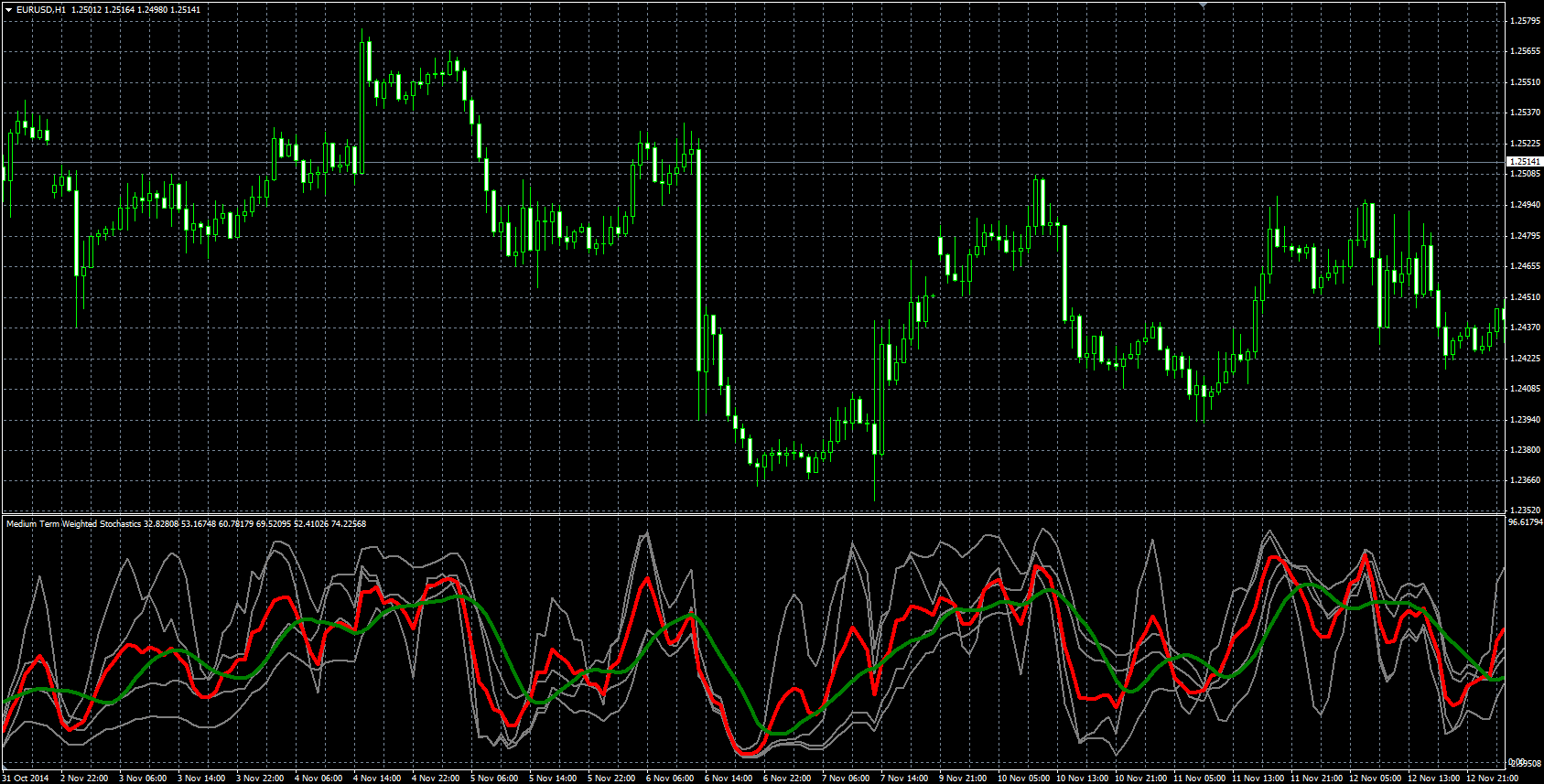Click the 3 Nov 22:00 time label

260,779
